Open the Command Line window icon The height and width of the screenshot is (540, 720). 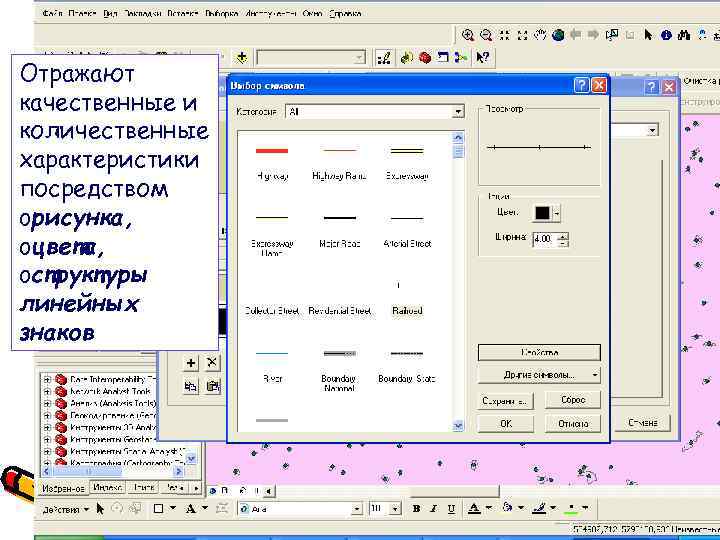click(443, 58)
